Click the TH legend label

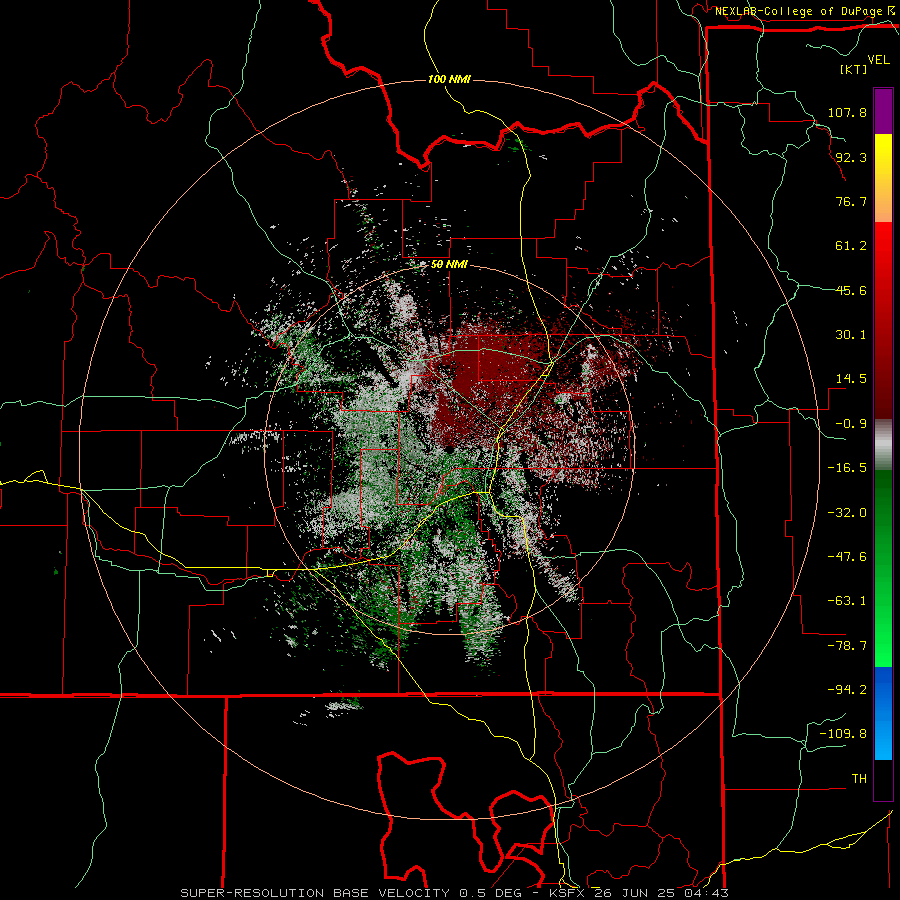[x=859, y=779]
